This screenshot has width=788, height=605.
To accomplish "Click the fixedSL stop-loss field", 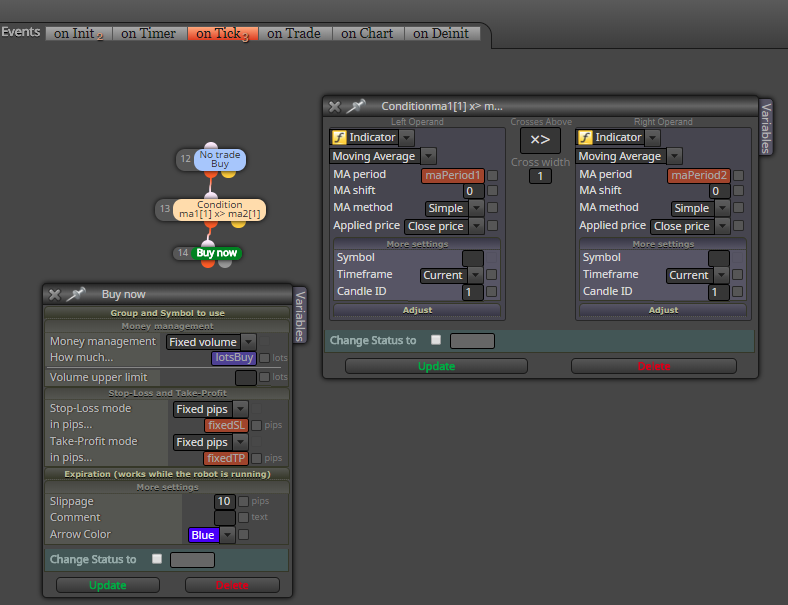I will [226, 425].
